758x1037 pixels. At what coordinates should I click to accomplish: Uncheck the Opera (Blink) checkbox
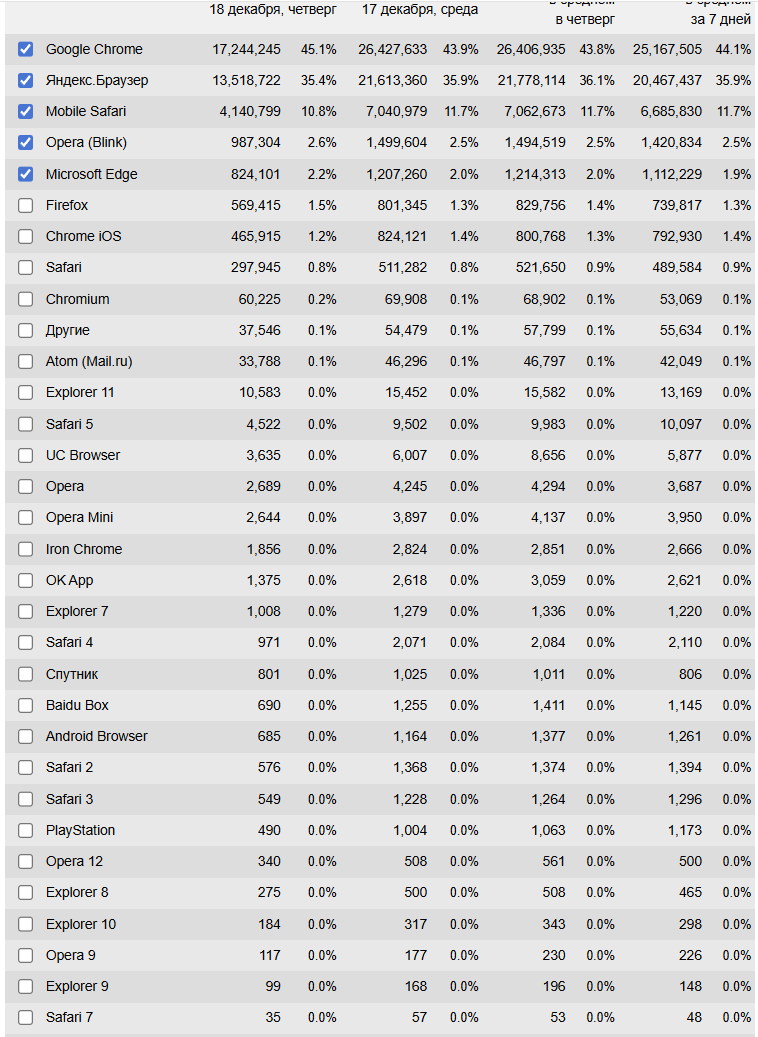26,143
